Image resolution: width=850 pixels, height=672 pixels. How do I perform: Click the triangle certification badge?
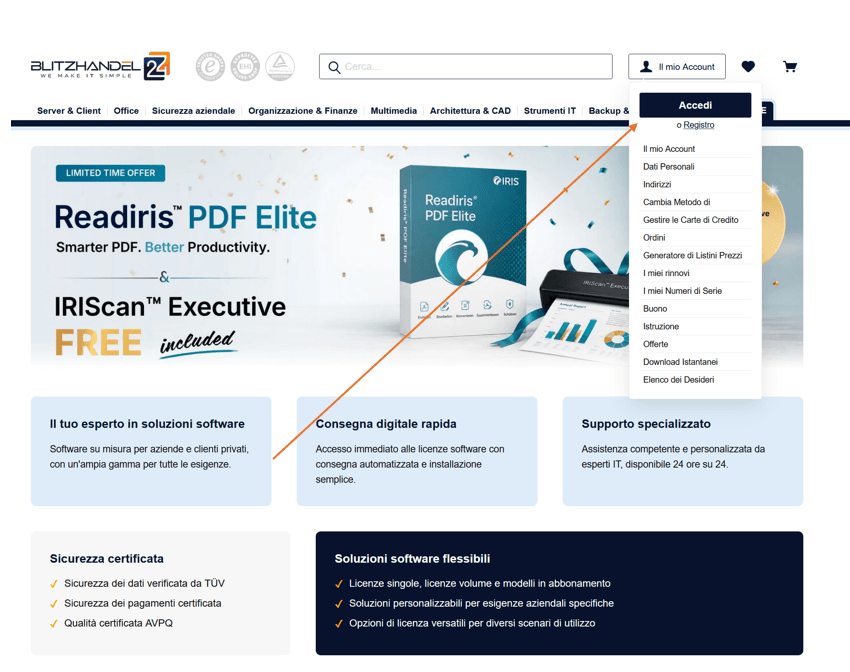click(280, 66)
